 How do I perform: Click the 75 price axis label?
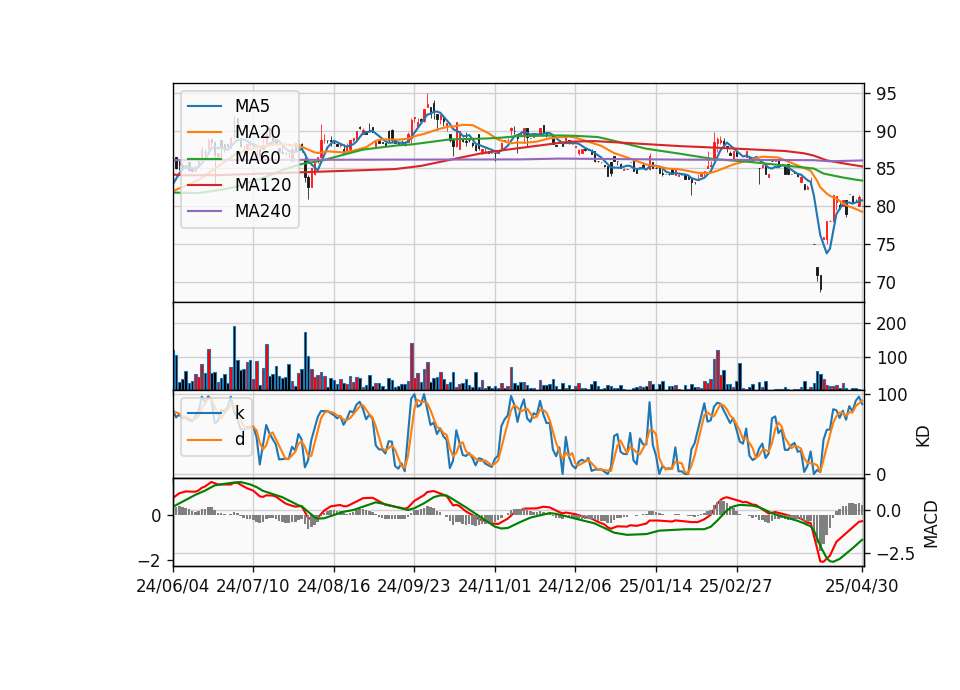(x=886, y=245)
